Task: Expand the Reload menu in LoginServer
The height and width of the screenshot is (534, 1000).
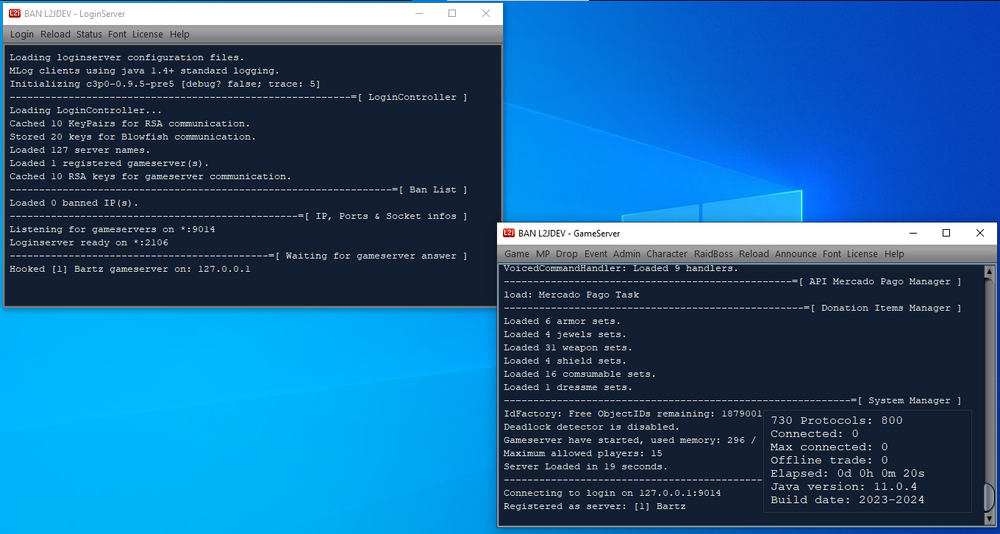Action: [55, 34]
